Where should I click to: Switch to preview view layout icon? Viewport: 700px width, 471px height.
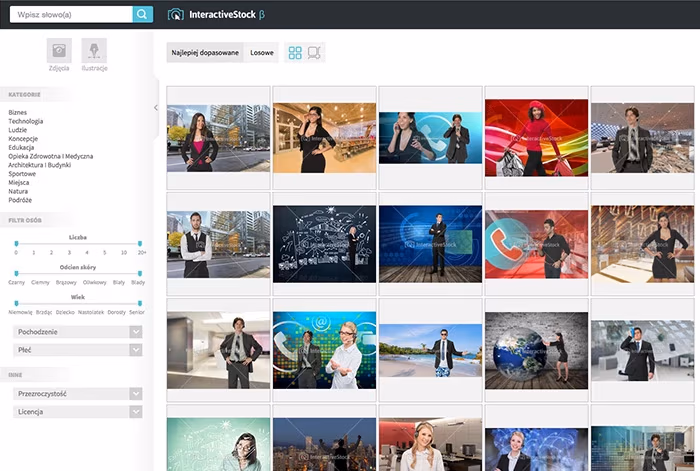[x=314, y=53]
